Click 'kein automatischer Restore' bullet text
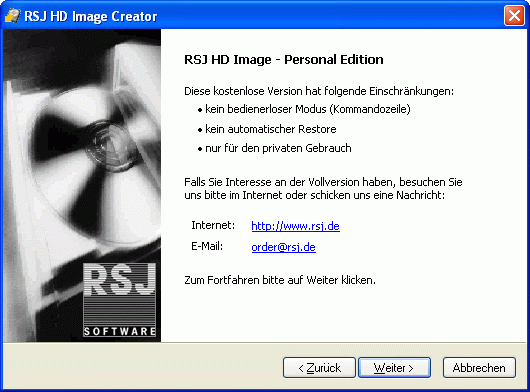Image resolution: width=530 pixels, height=392 pixels. 271,129
